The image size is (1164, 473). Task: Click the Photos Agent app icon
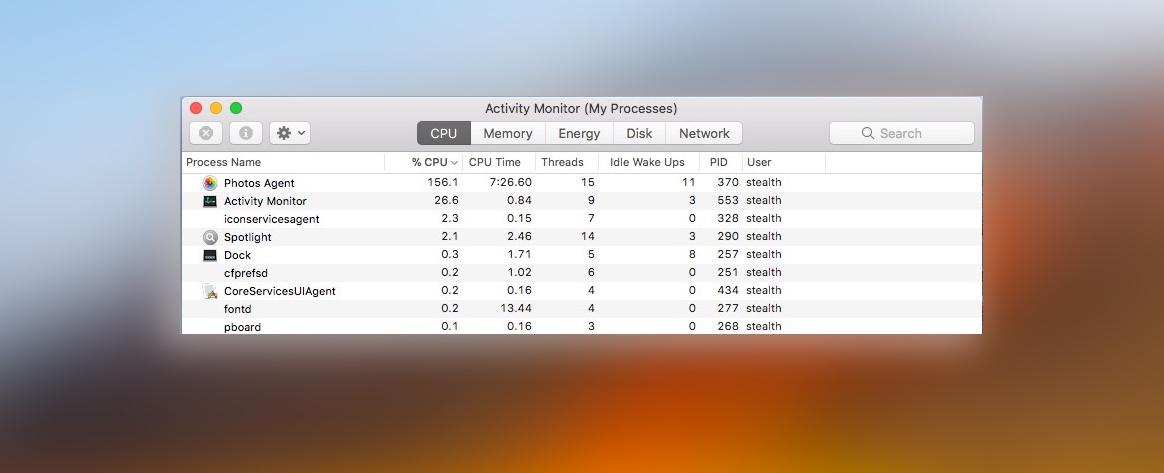click(209, 183)
